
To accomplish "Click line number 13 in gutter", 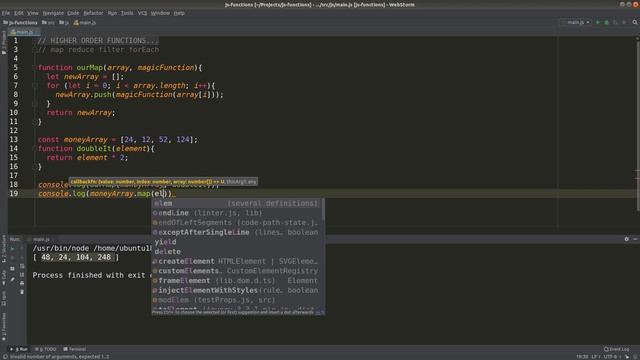I will pyautogui.click(x=14, y=140).
